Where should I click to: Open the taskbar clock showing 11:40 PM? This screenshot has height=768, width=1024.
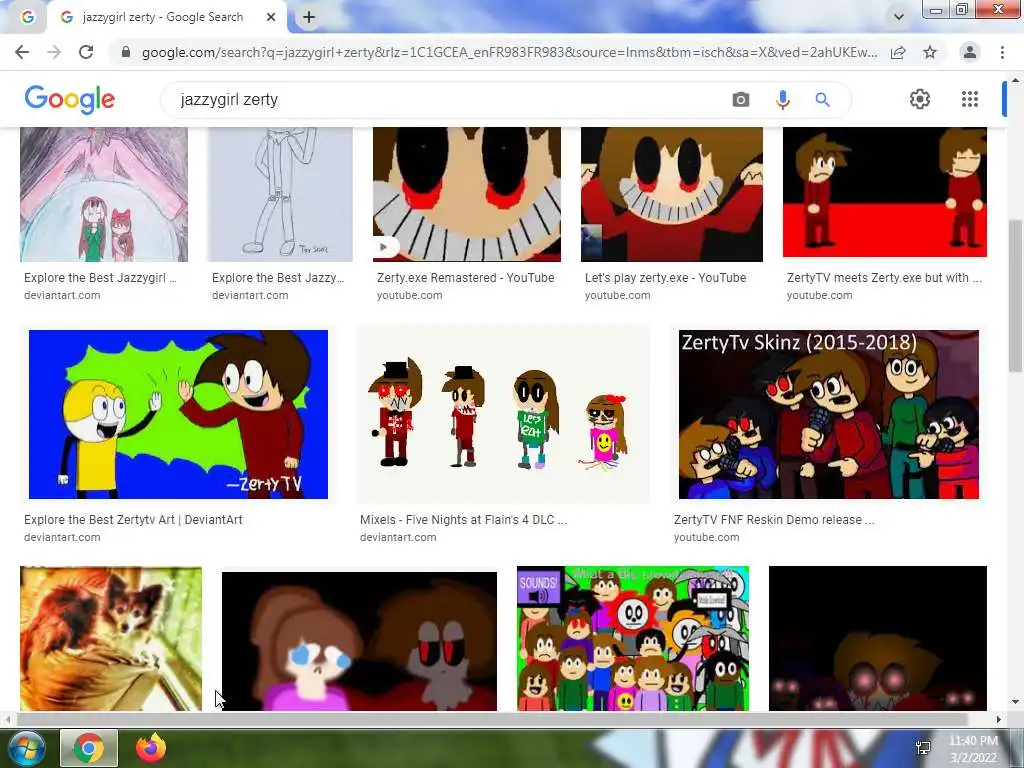(973, 749)
